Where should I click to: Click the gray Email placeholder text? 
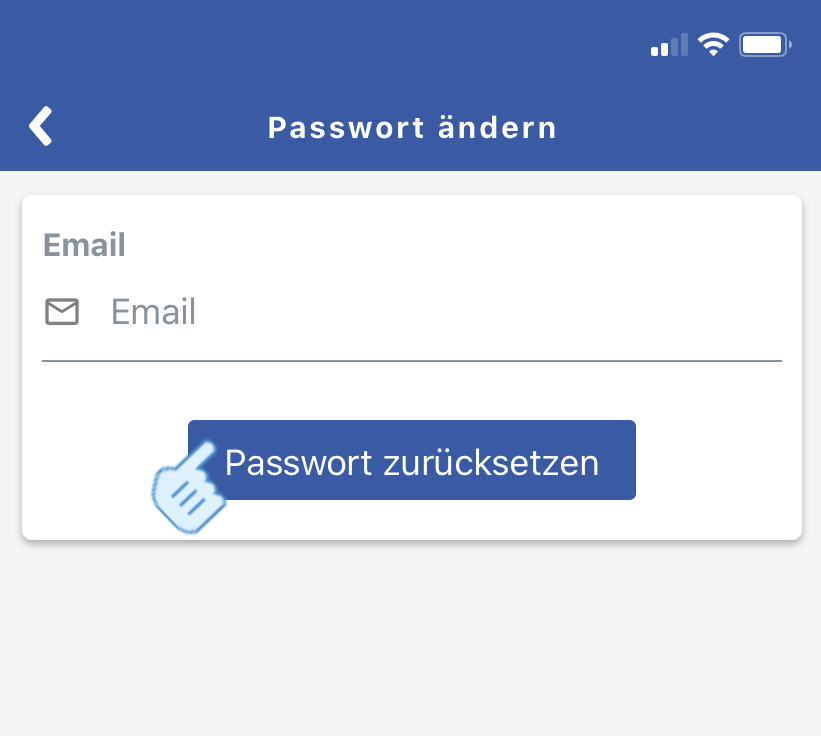coord(153,312)
